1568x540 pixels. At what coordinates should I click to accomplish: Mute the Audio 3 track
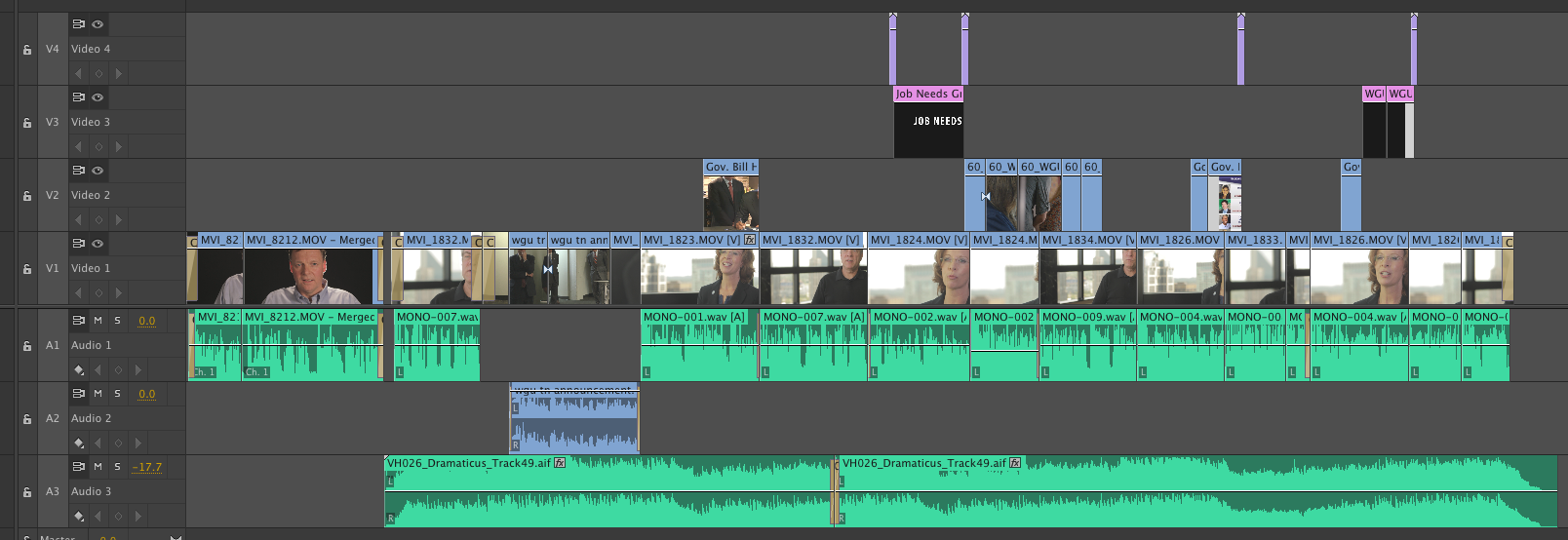pyautogui.click(x=98, y=467)
